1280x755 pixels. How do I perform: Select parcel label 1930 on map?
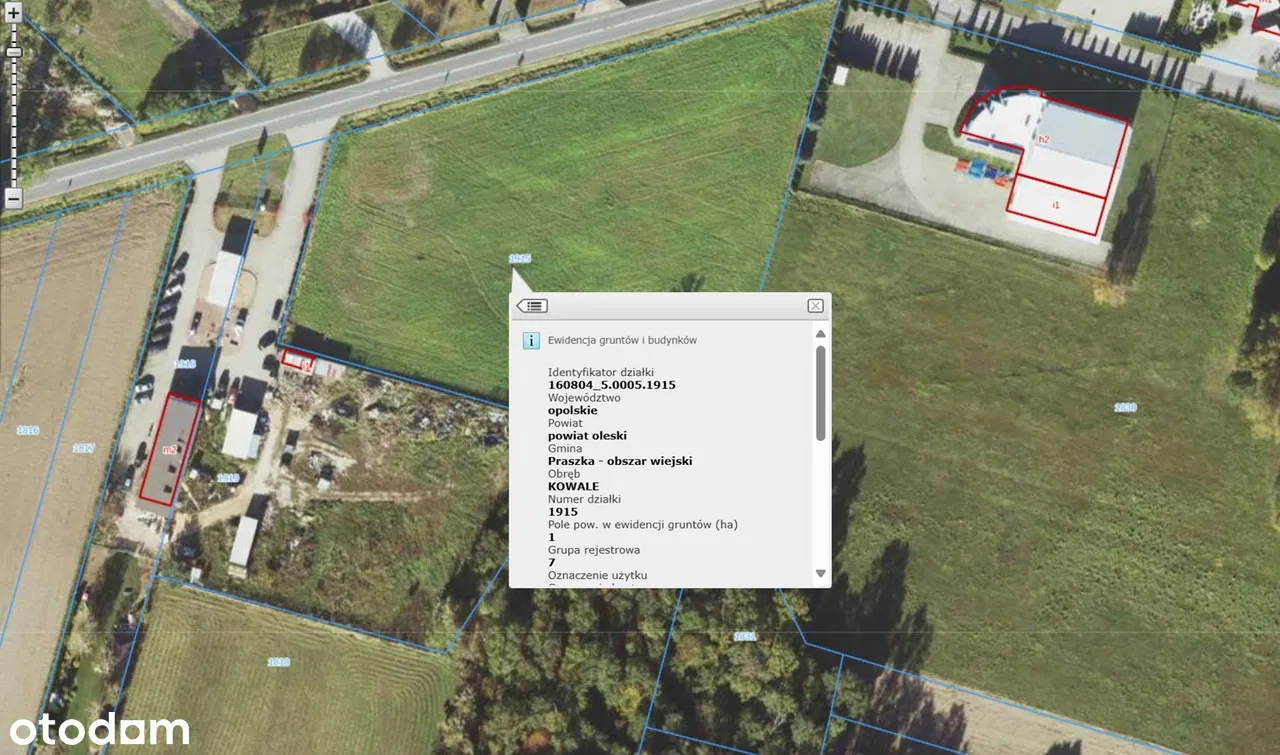pos(1125,407)
